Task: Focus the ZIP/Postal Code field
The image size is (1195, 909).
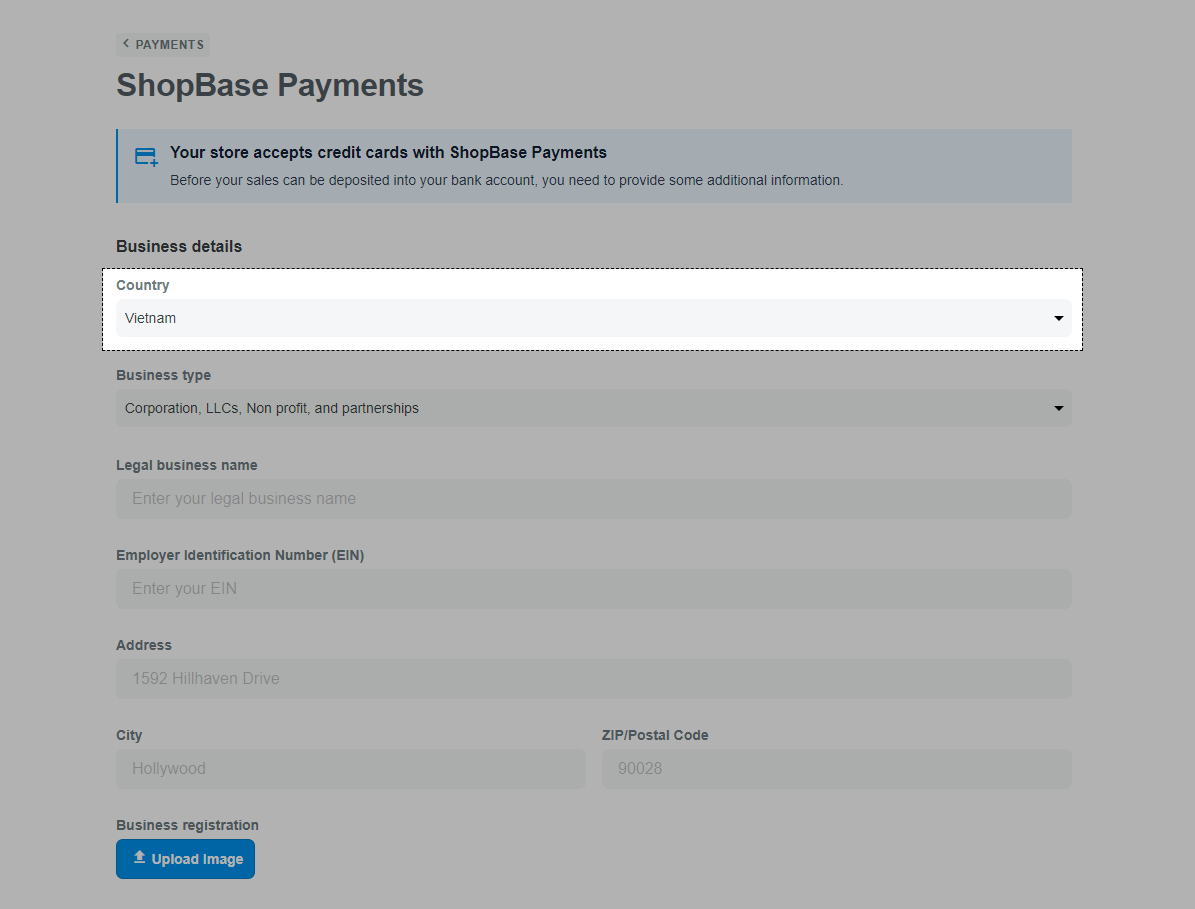Action: click(836, 769)
